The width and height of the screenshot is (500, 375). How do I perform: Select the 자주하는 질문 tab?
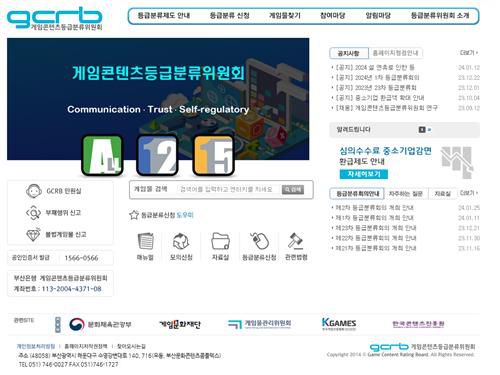406,194
